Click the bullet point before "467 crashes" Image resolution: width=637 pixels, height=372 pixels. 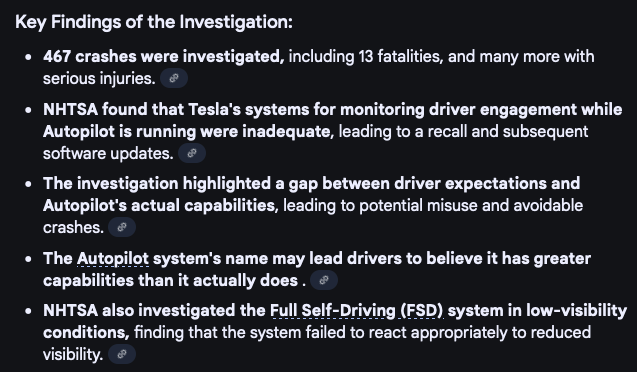click(28, 57)
